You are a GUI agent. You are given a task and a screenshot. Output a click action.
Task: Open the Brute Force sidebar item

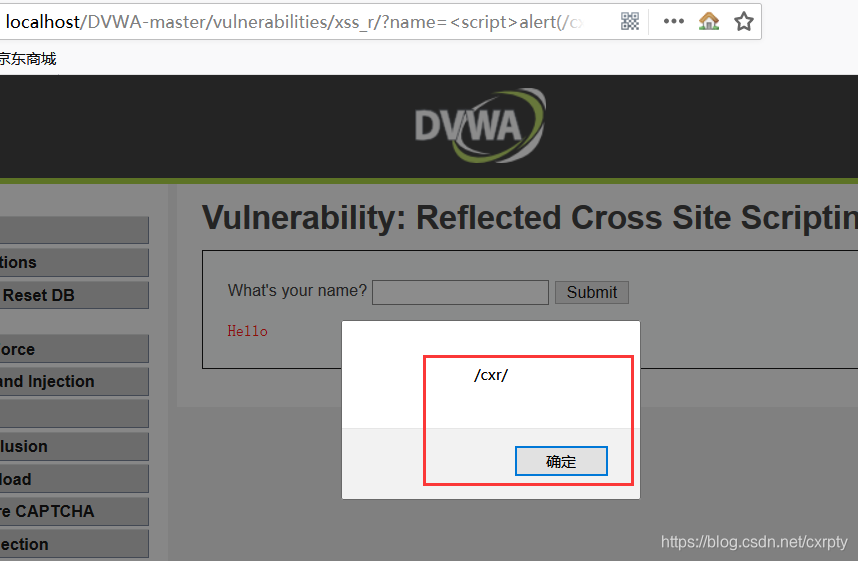click(x=74, y=349)
